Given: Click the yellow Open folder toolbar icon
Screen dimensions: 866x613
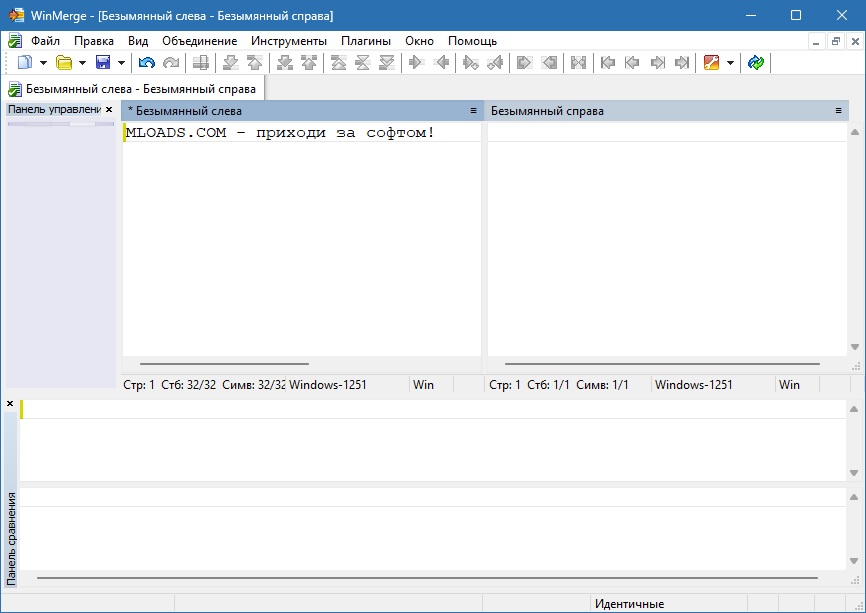Looking at the screenshot, I should (64, 62).
